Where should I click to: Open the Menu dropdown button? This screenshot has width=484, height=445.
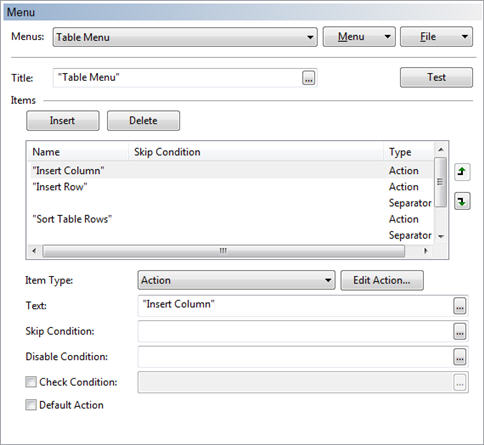359,37
